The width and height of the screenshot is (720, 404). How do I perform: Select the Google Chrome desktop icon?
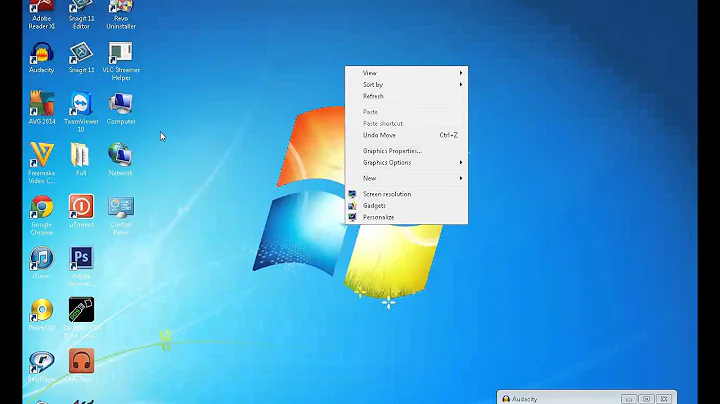coord(42,215)
